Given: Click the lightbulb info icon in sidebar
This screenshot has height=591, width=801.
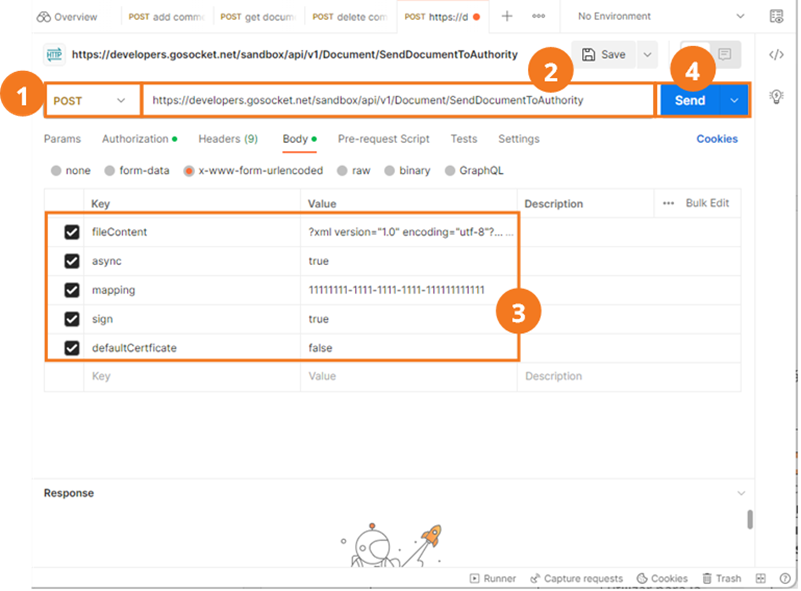Looking at the screenshot, I should [776, 97].
